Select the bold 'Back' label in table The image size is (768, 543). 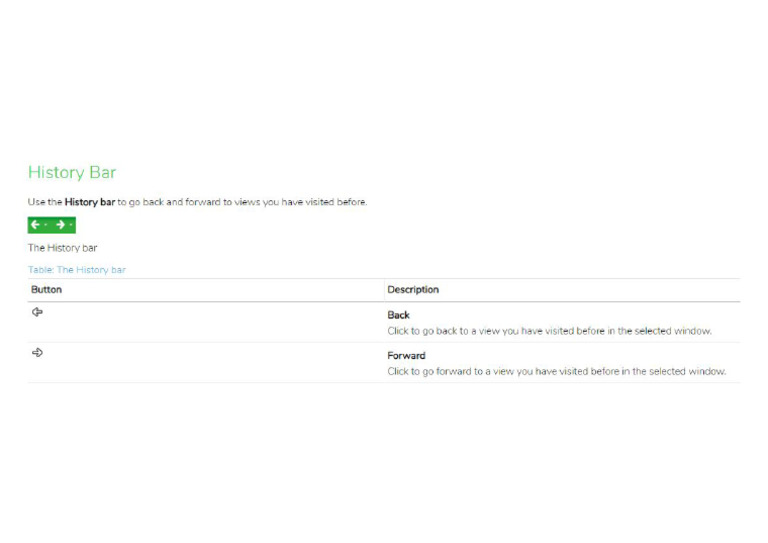[x=398, y=315]
